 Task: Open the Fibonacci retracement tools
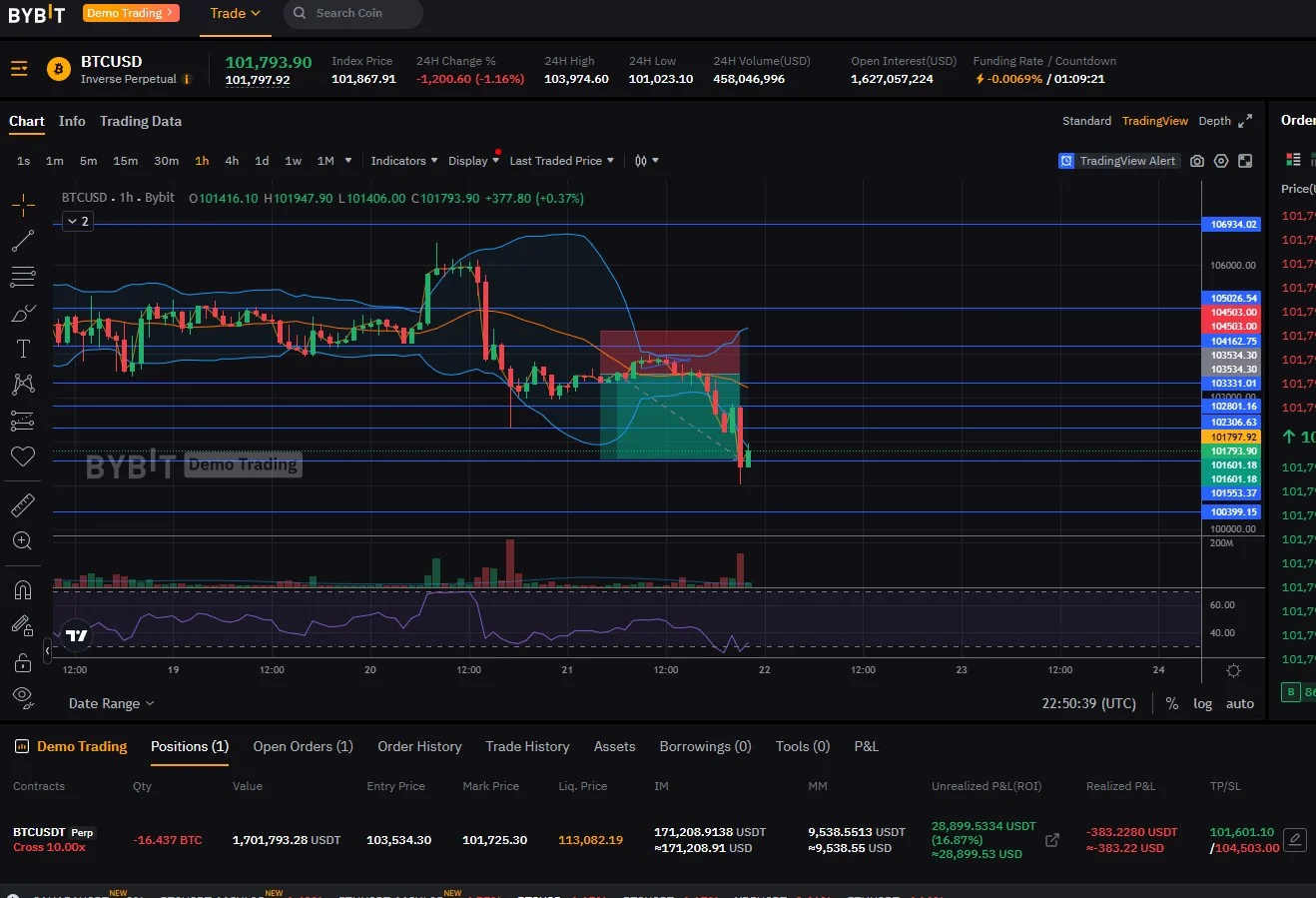tap(23, 277)
